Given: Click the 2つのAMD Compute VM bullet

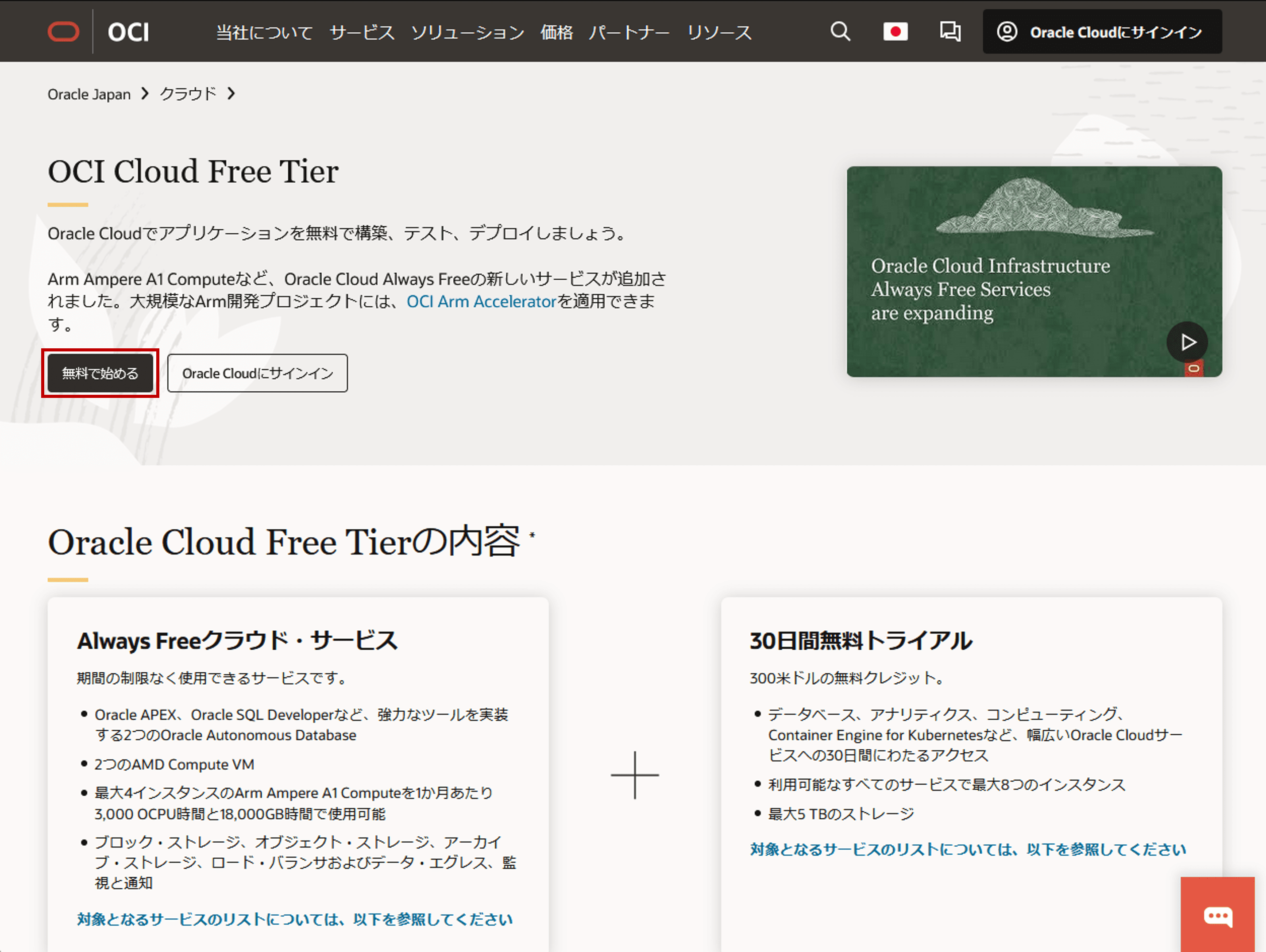Looking at the screenshot, I should click(174, 764).
